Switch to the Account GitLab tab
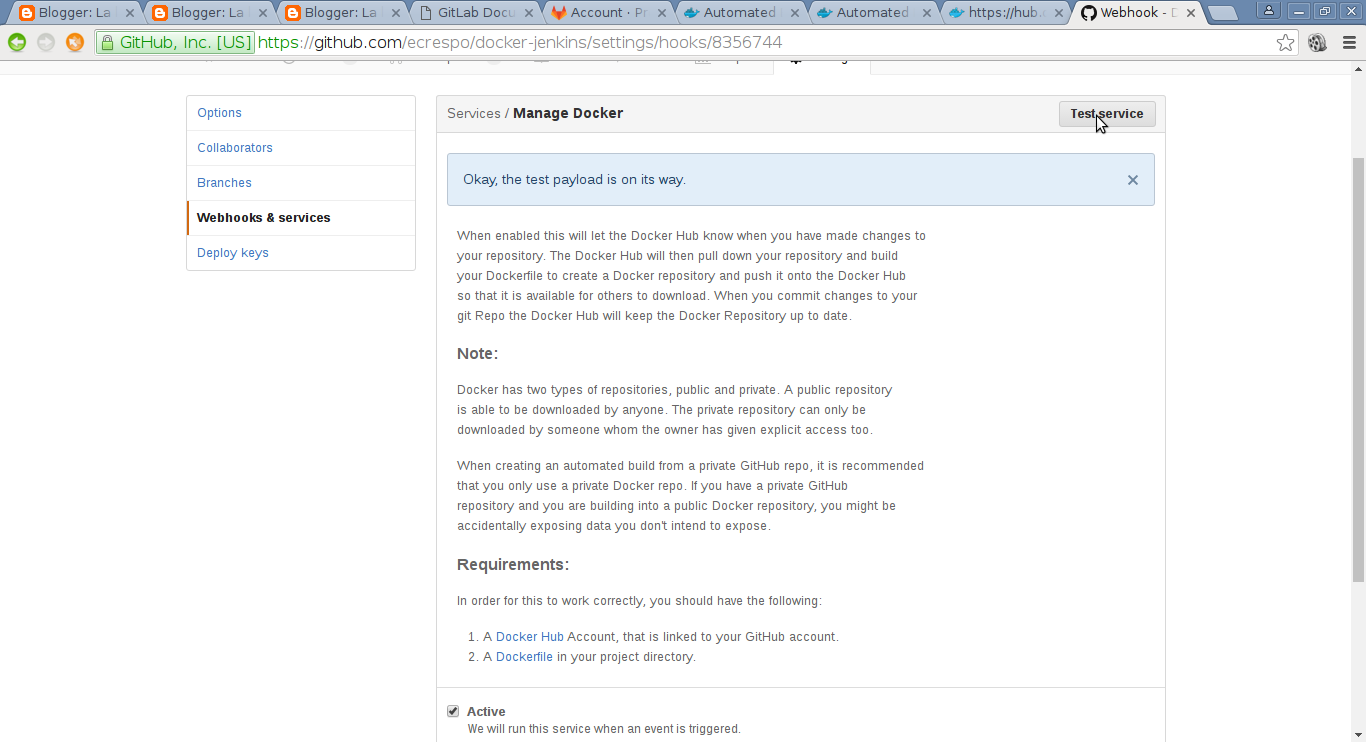Screen dimensions: 1366x742 point(608,13)
